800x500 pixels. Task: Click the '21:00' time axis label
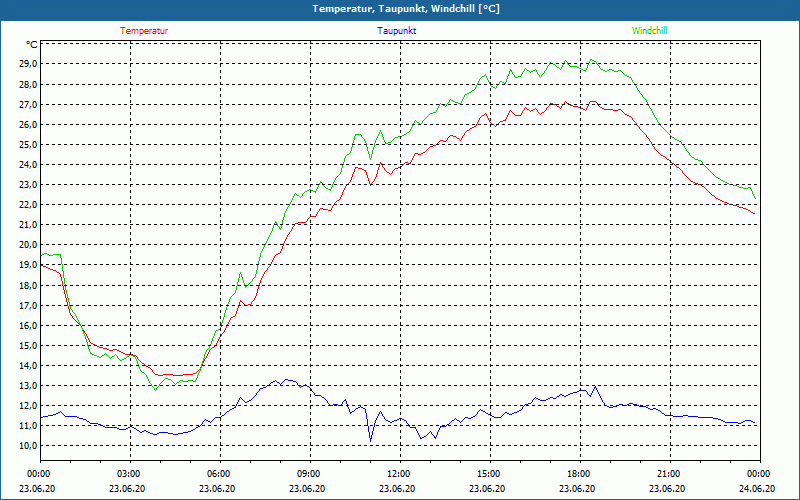click(x=670, y=474)
